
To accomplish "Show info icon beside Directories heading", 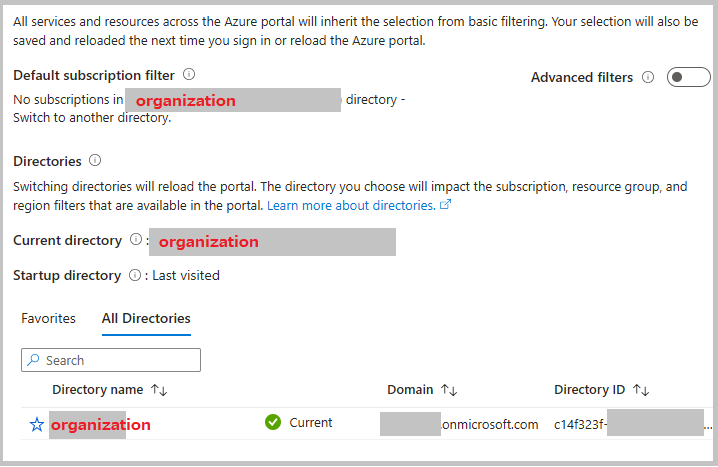I will point(95,160).
